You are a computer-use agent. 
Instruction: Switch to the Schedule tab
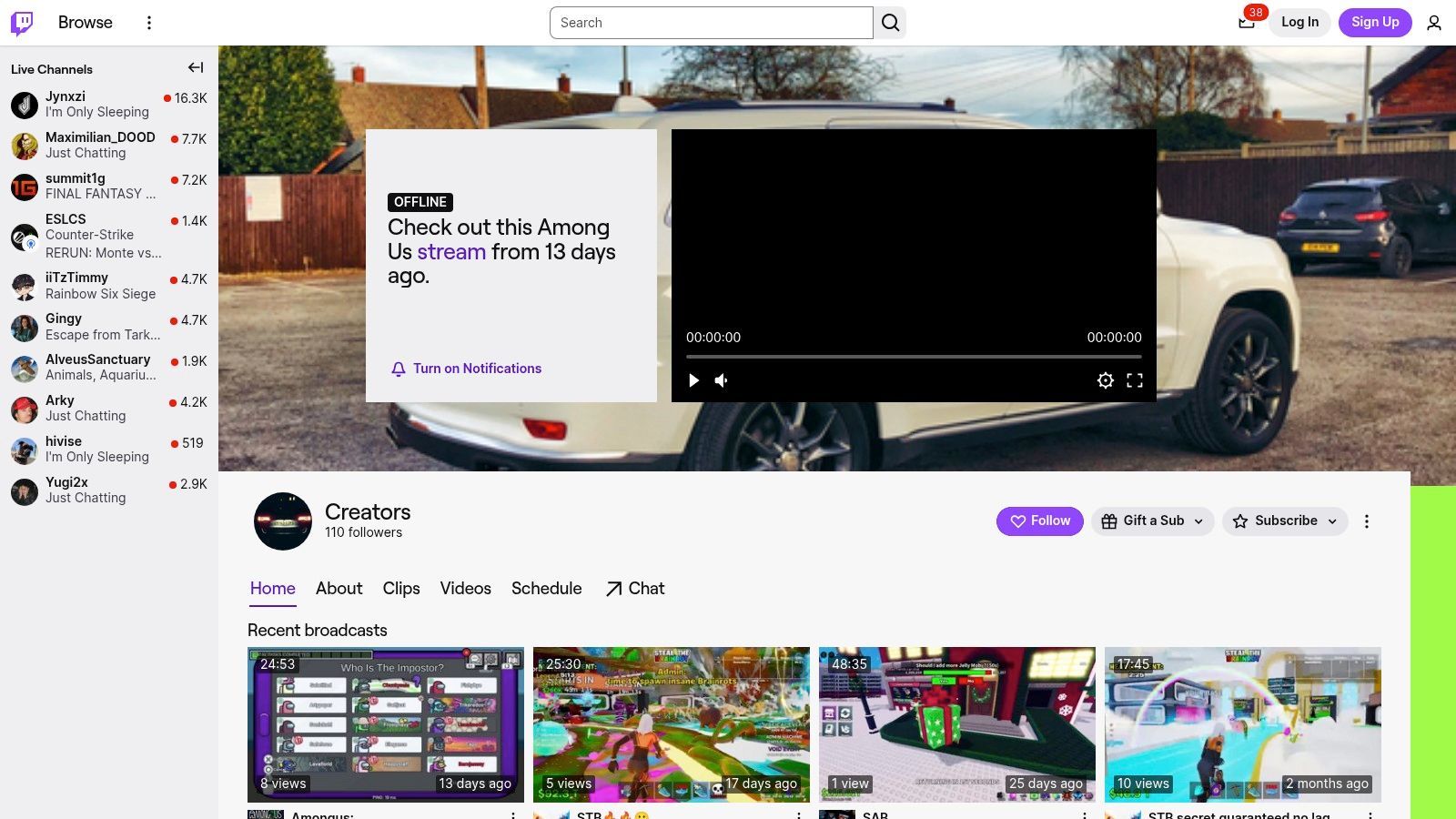point(547,589)
